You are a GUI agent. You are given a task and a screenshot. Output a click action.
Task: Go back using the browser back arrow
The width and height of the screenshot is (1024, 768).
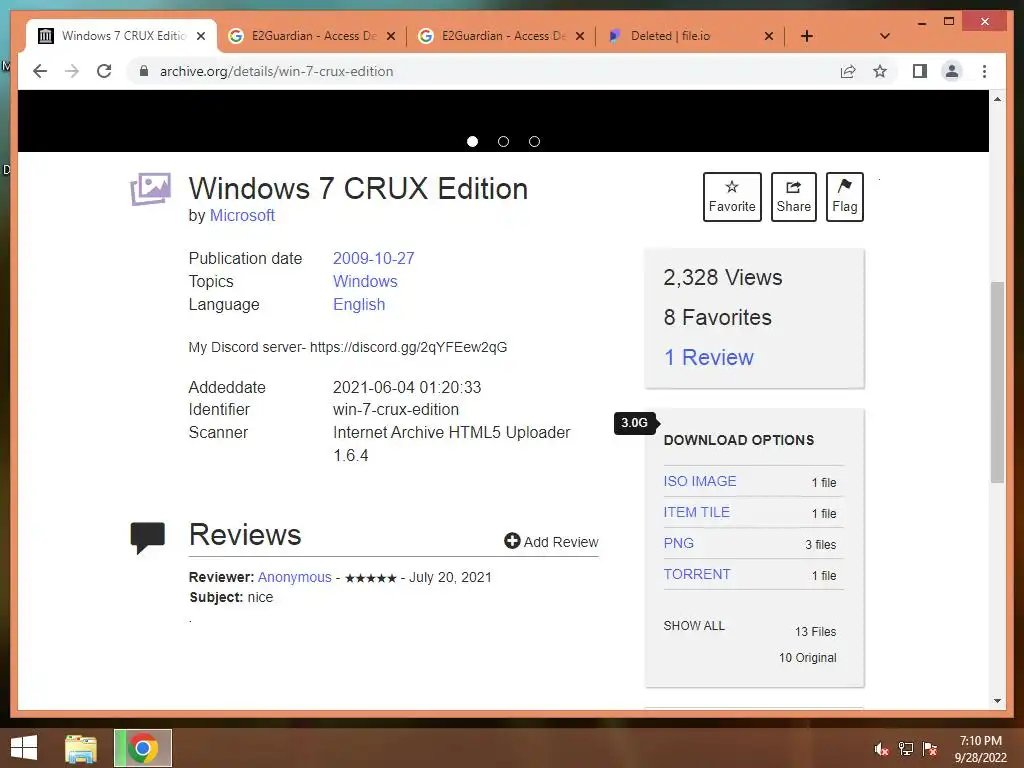40,71
